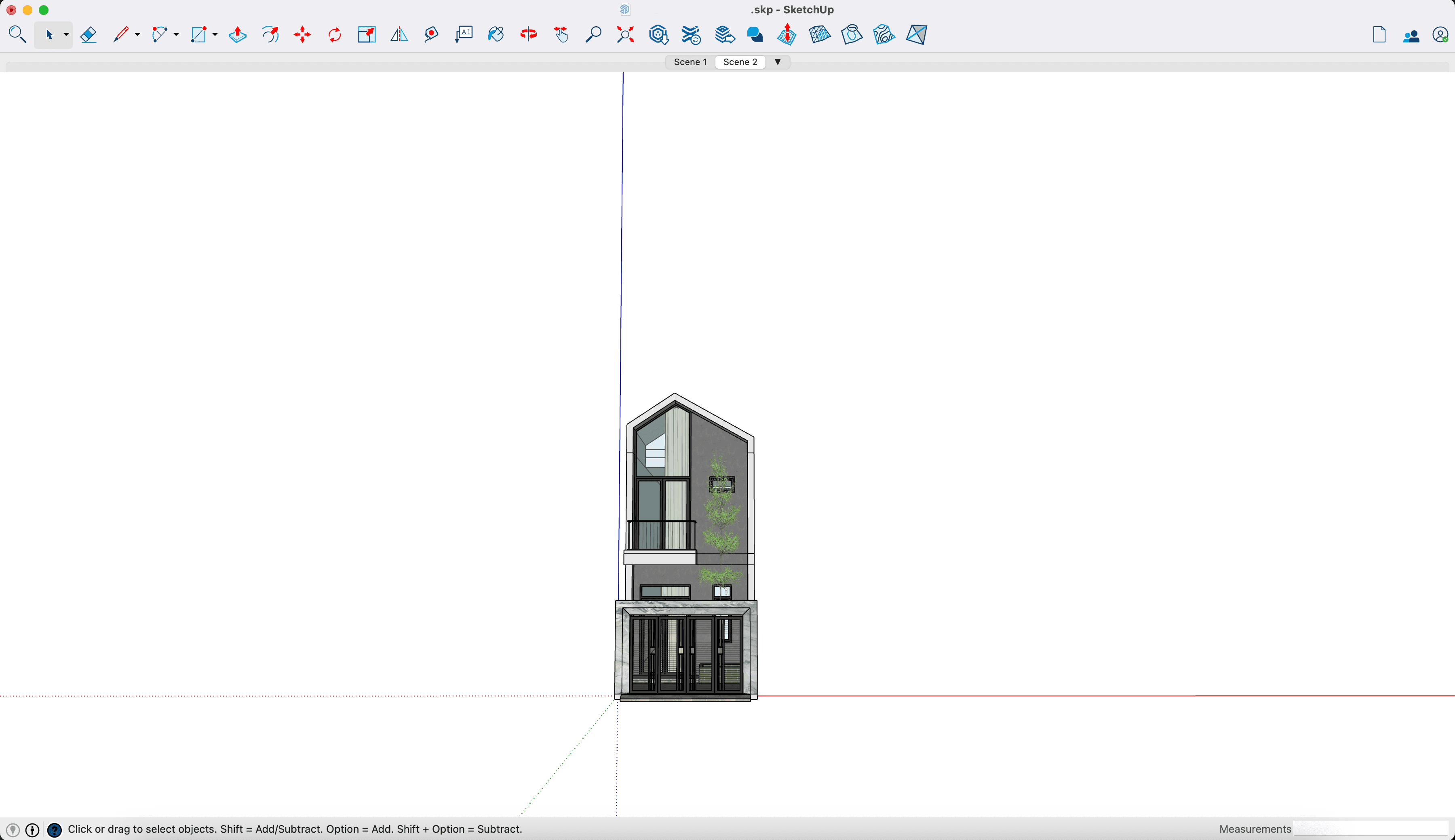Open the 3D Warehouse icon
This screenshot has width=1455, height=840.
658,35
